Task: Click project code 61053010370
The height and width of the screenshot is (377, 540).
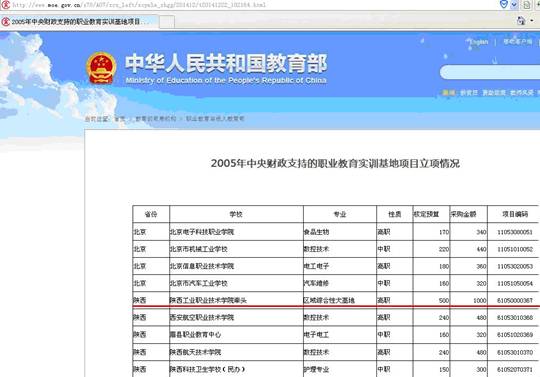Action: click(515, 353)
